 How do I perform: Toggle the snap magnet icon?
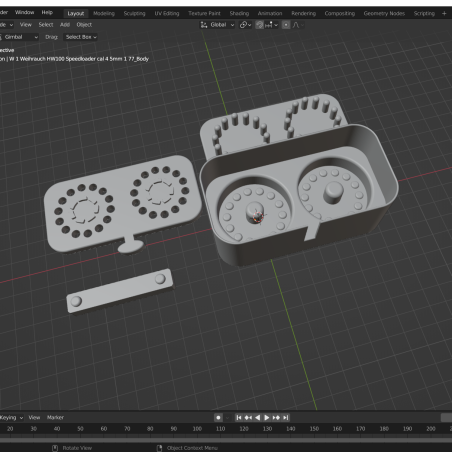coord(259,25)
